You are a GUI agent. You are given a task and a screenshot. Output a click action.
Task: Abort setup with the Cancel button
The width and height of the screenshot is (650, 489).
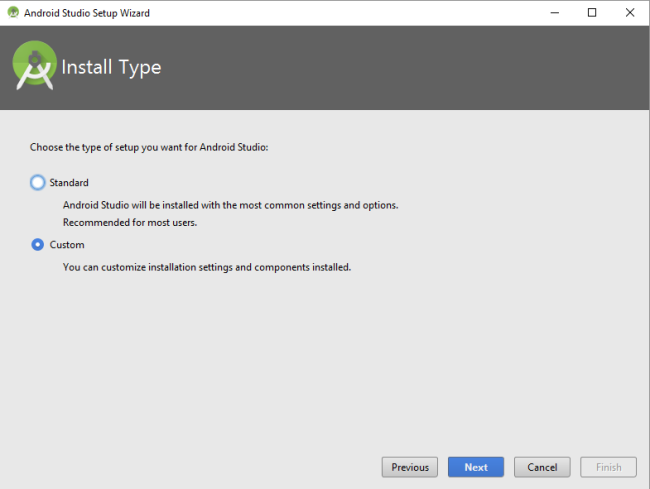tap(542, 467)
